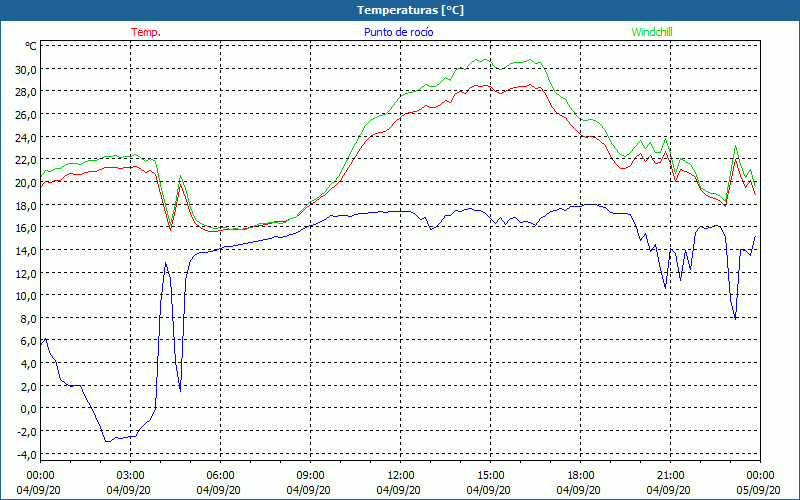Click the 21:00 time axis label
Viewport: 800px width, 500px height.
pyautogui.click(x=670, y=476)
